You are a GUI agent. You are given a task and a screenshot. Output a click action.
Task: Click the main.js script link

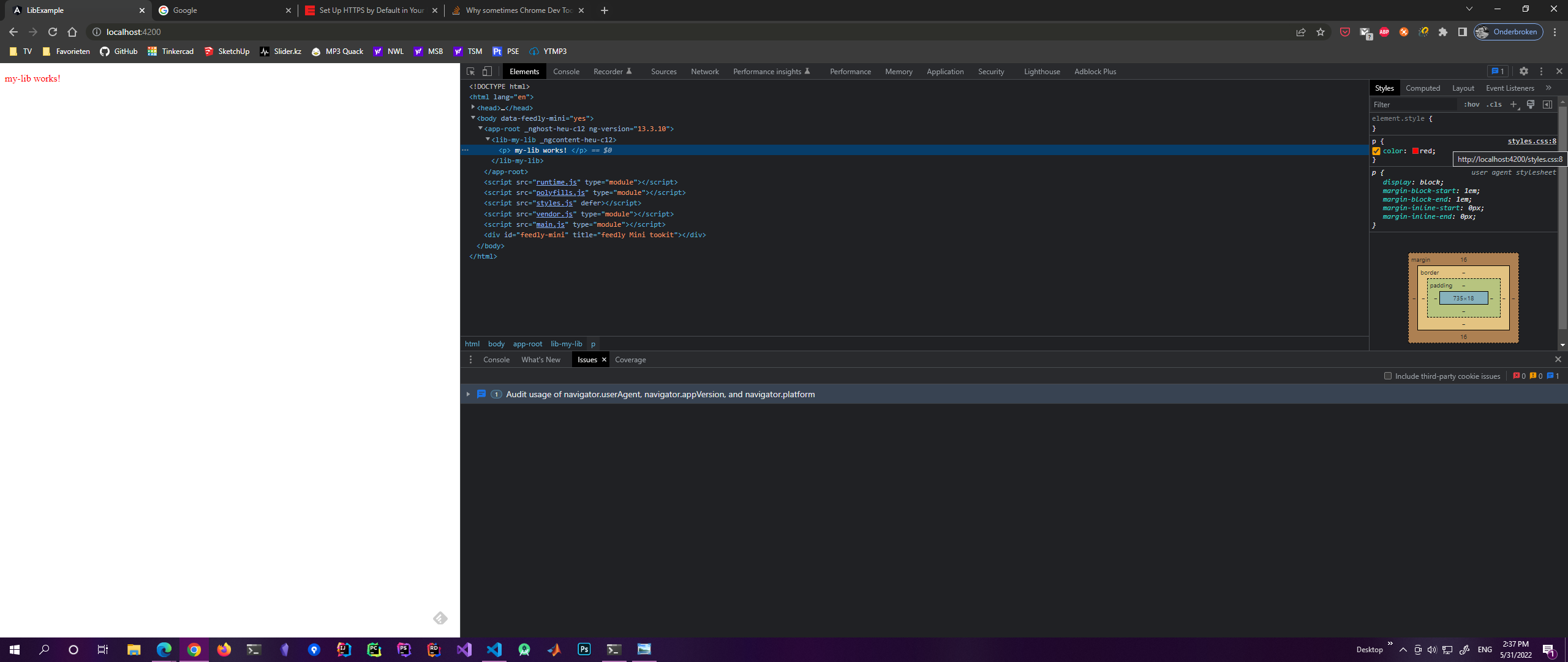[x=550, y=224]
